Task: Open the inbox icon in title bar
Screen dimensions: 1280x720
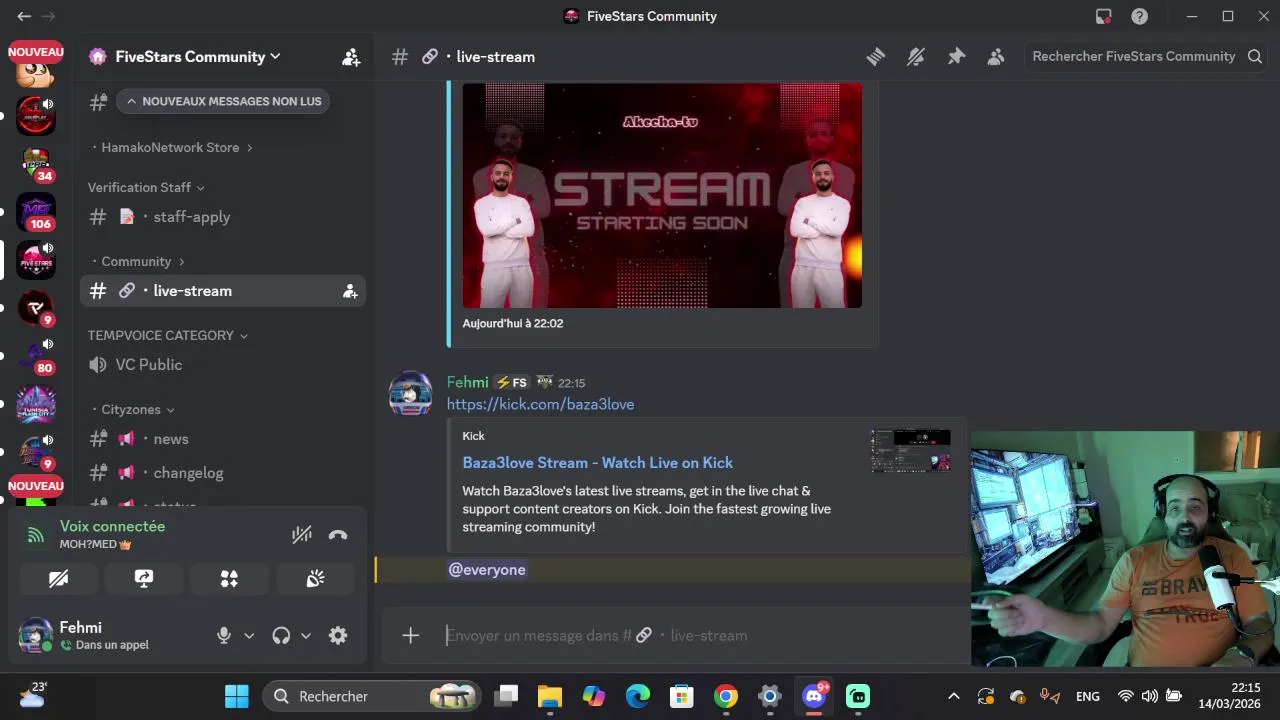Action: [x=1104, y=16]
